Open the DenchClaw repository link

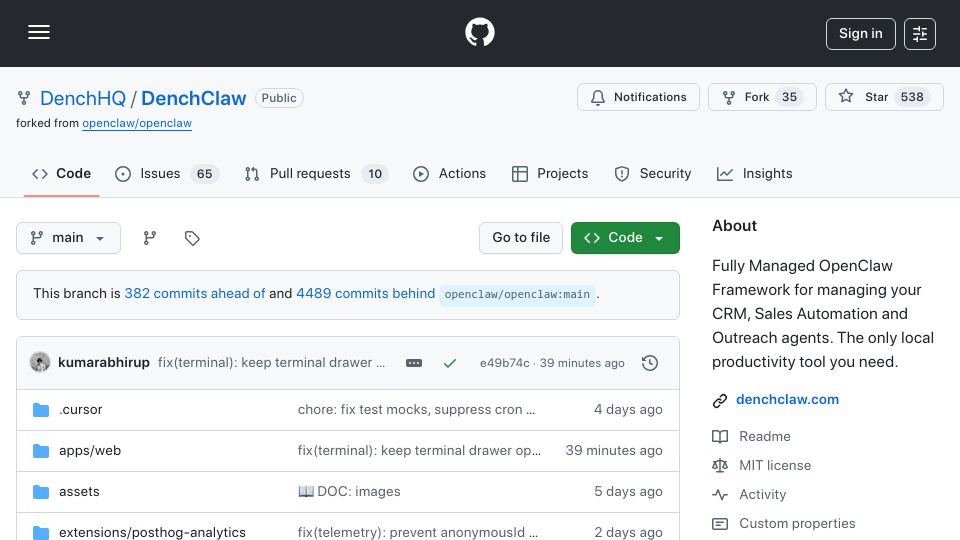click(193, 98)
